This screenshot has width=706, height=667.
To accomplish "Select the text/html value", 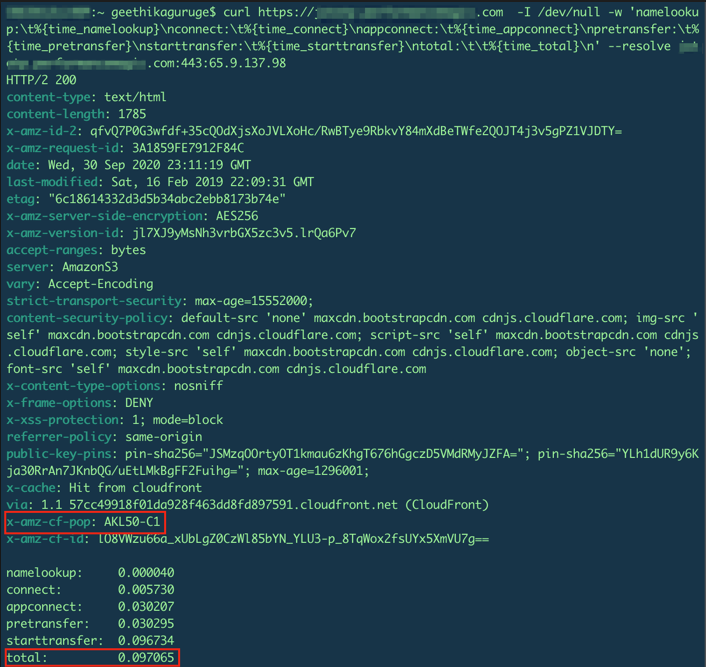I will 136,97.
